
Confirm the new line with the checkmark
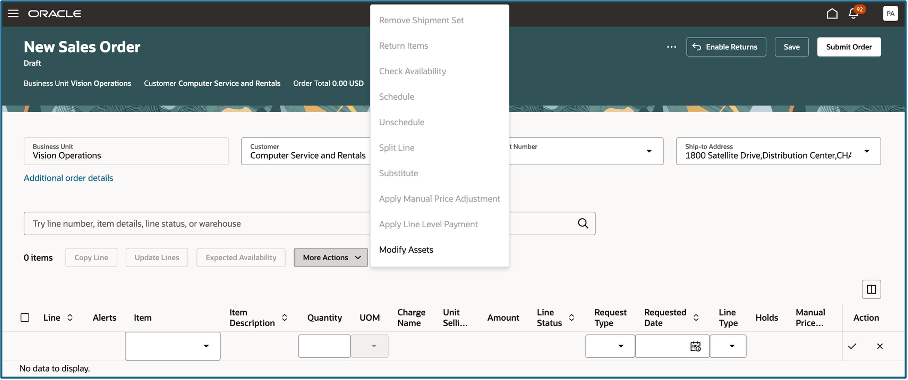pyautogui.click(x=852, y=346)
